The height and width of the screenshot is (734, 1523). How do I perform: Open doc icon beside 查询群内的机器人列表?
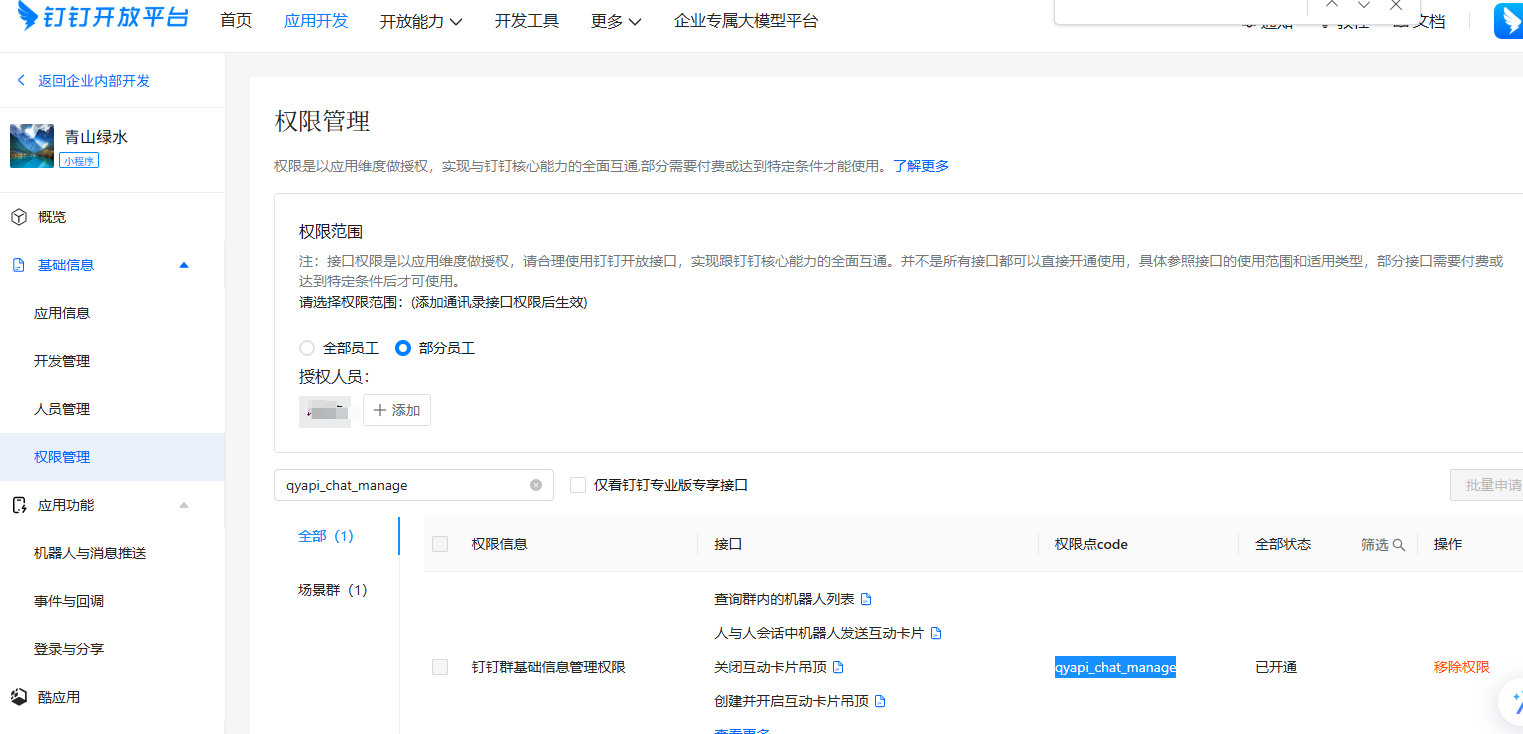(866, 599)
